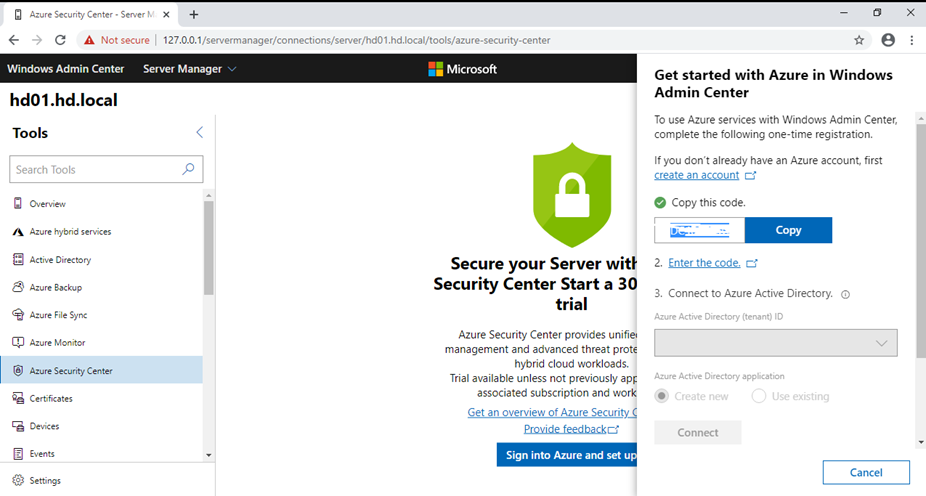Click the Azure panel scrollbar thumb
Viewport: 926px width, 496px height.
(x=921, y=240)
